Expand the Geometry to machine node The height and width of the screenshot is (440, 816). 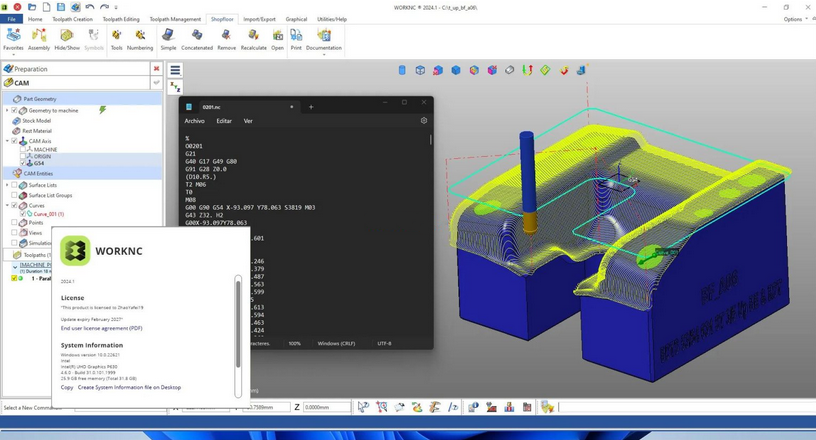[7, 110]
